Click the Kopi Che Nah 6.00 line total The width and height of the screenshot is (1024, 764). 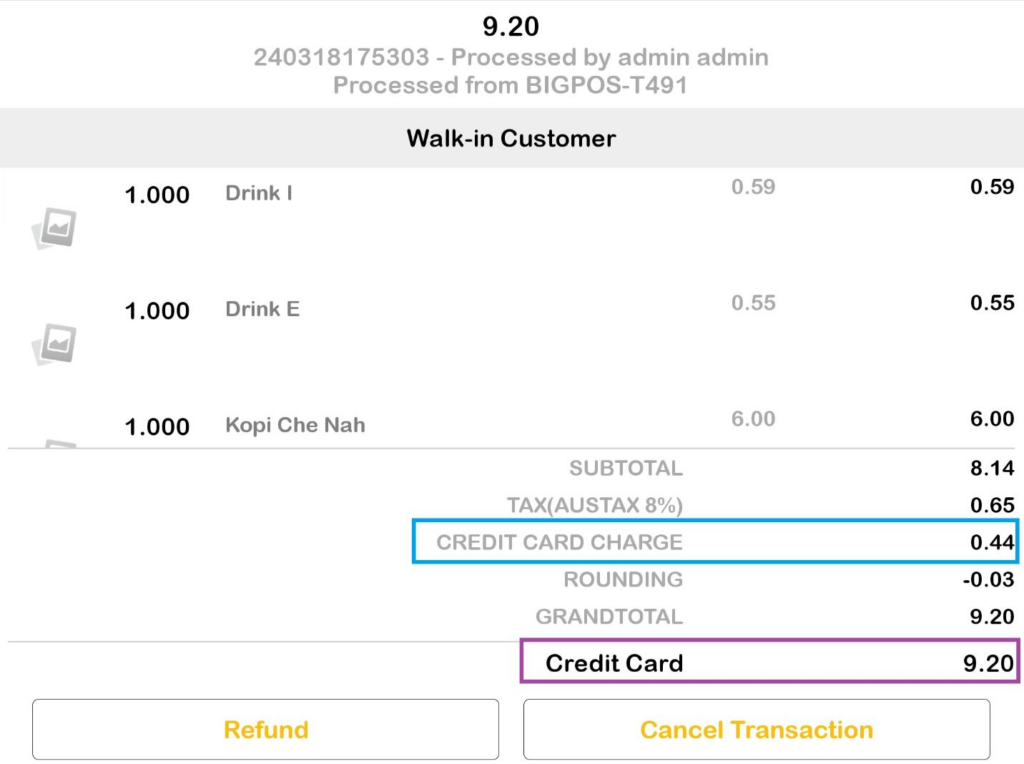tap(992, 419)
